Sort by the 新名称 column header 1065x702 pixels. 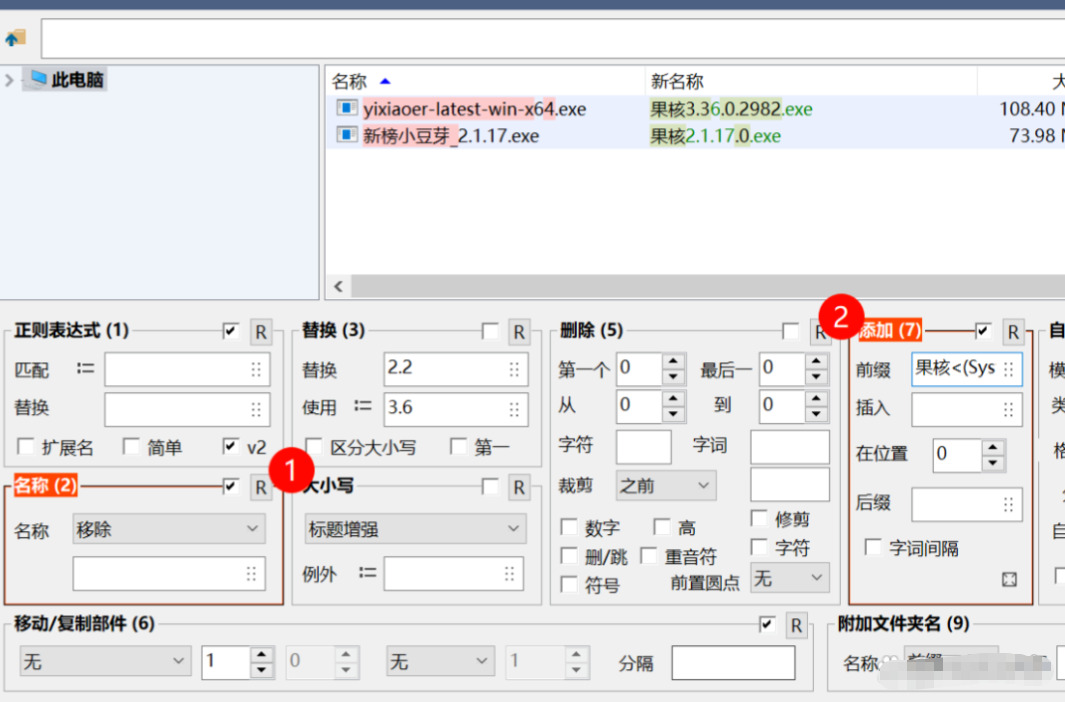677,81
